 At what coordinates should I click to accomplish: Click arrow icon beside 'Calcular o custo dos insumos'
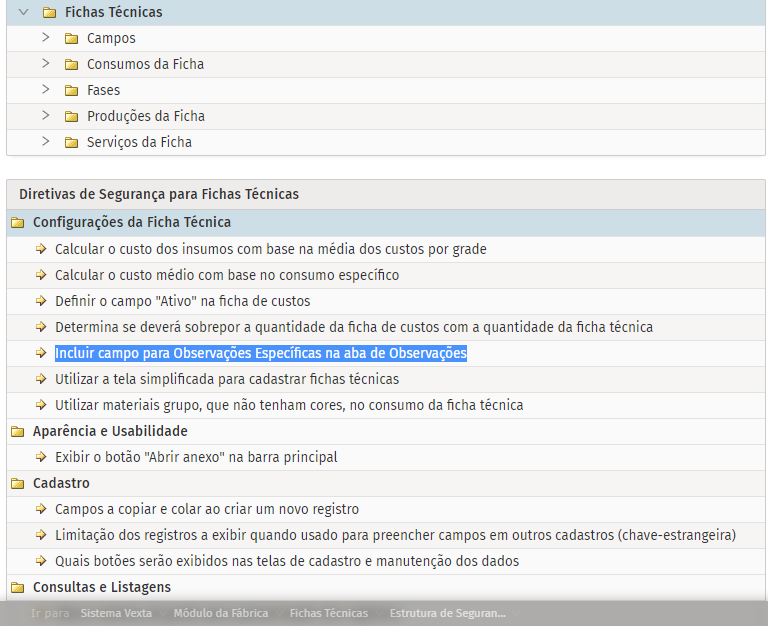[x=41, y=249]
